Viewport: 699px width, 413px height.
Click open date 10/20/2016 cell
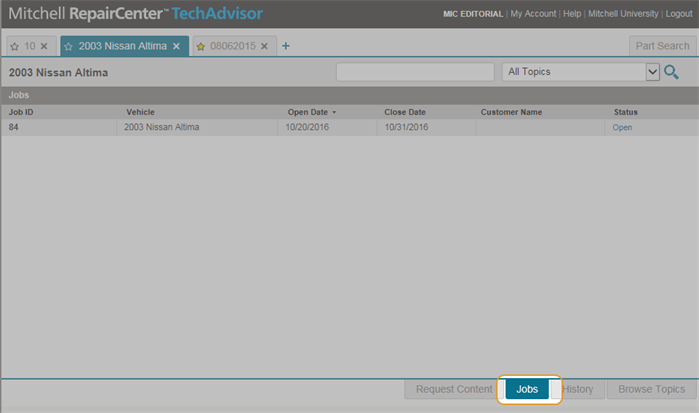327,127
